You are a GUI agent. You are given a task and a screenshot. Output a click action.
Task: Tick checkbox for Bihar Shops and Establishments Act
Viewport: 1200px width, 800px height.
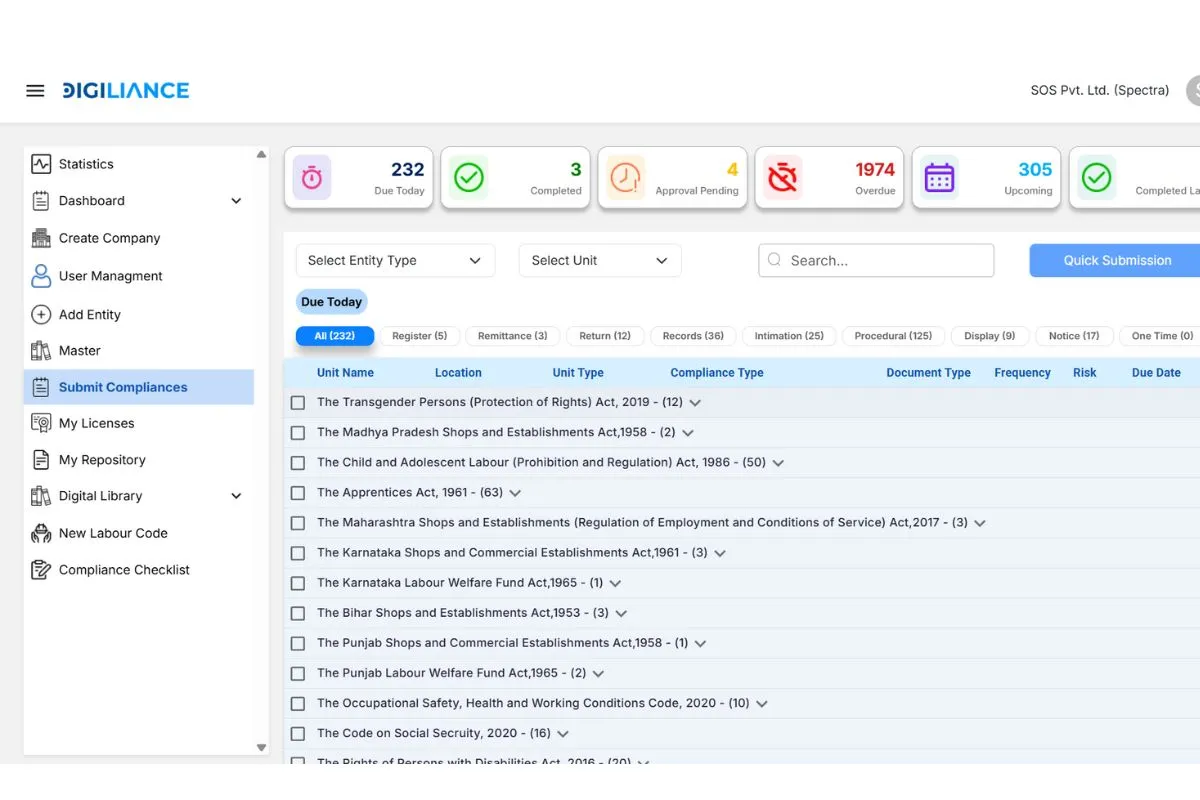298,613
